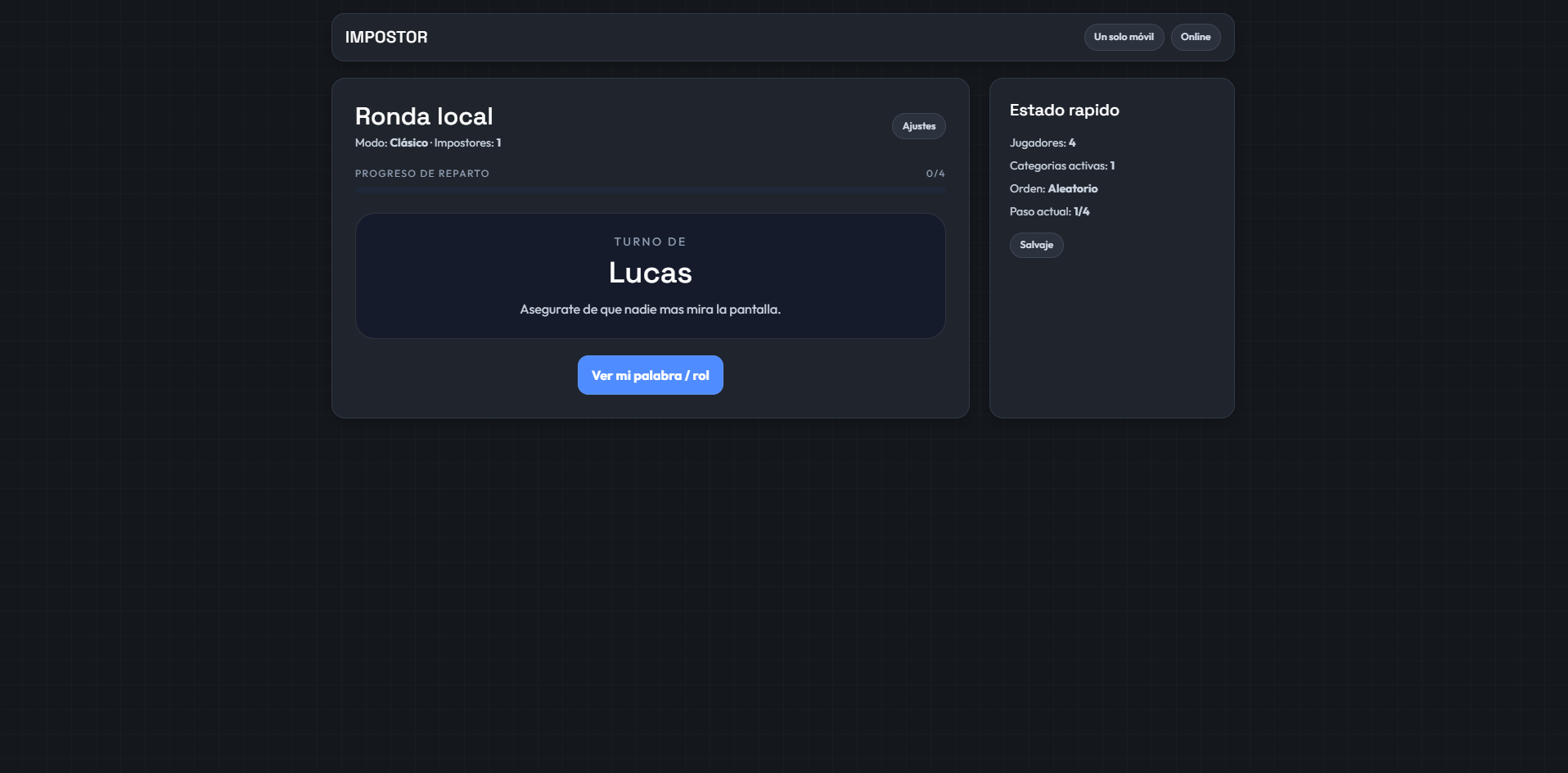Click the Impostores: 1 text

point(467,142)
